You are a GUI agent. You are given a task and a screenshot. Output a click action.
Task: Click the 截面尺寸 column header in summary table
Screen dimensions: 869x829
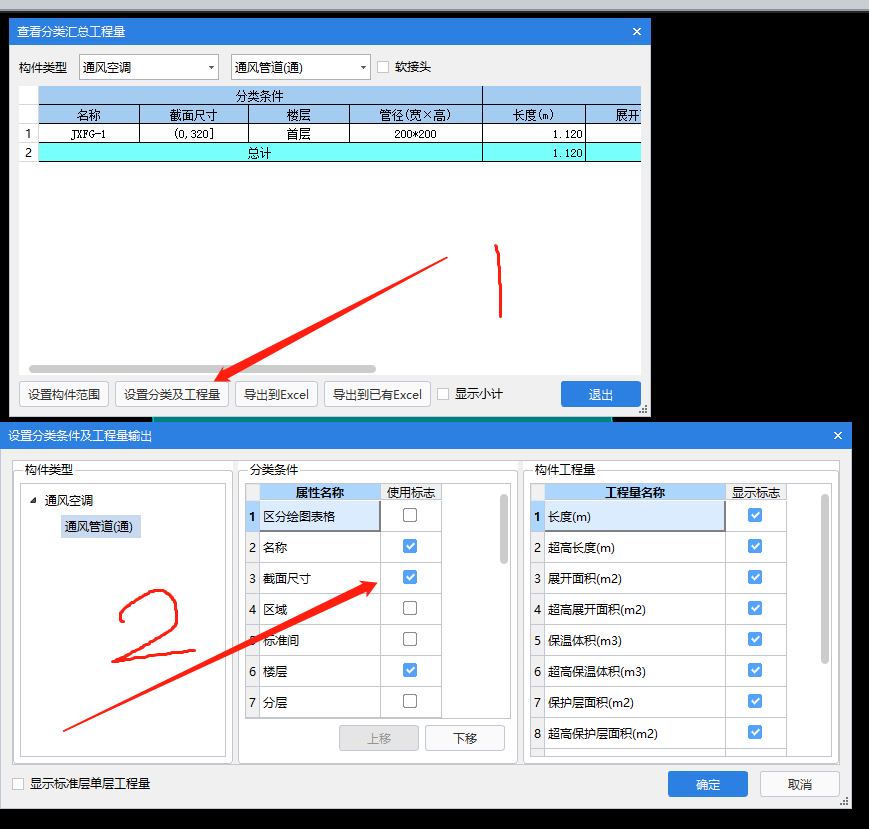[193, 115]
